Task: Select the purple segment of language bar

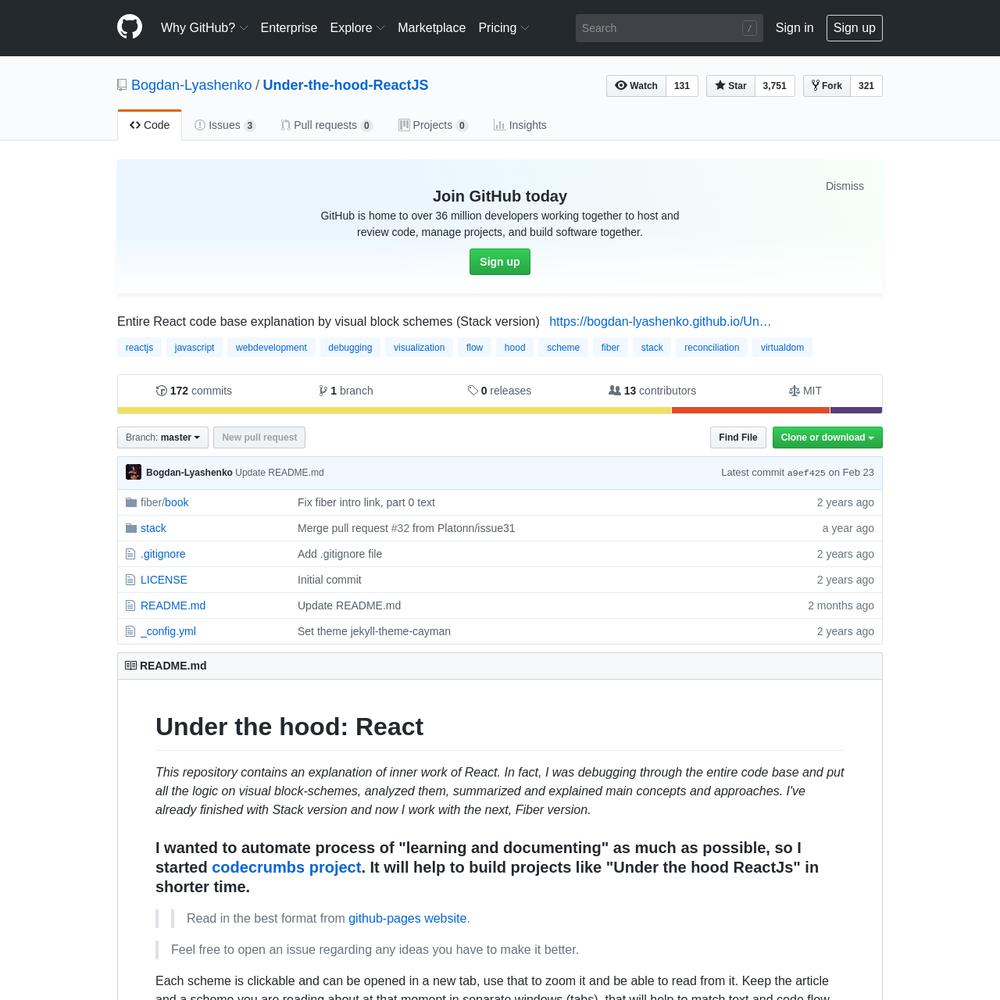Action: point(856,410)
